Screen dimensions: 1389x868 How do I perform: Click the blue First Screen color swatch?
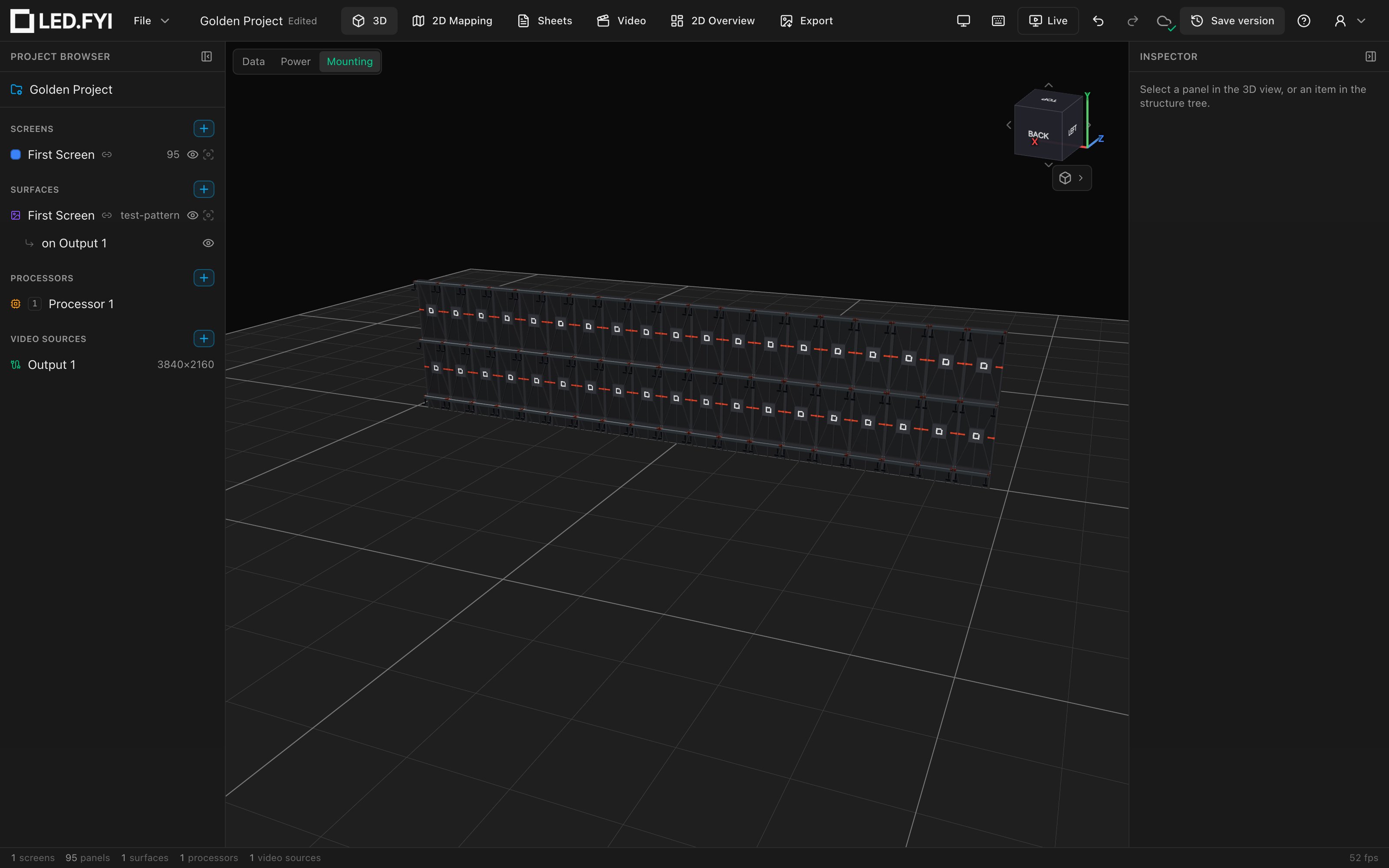pos(16,155)
